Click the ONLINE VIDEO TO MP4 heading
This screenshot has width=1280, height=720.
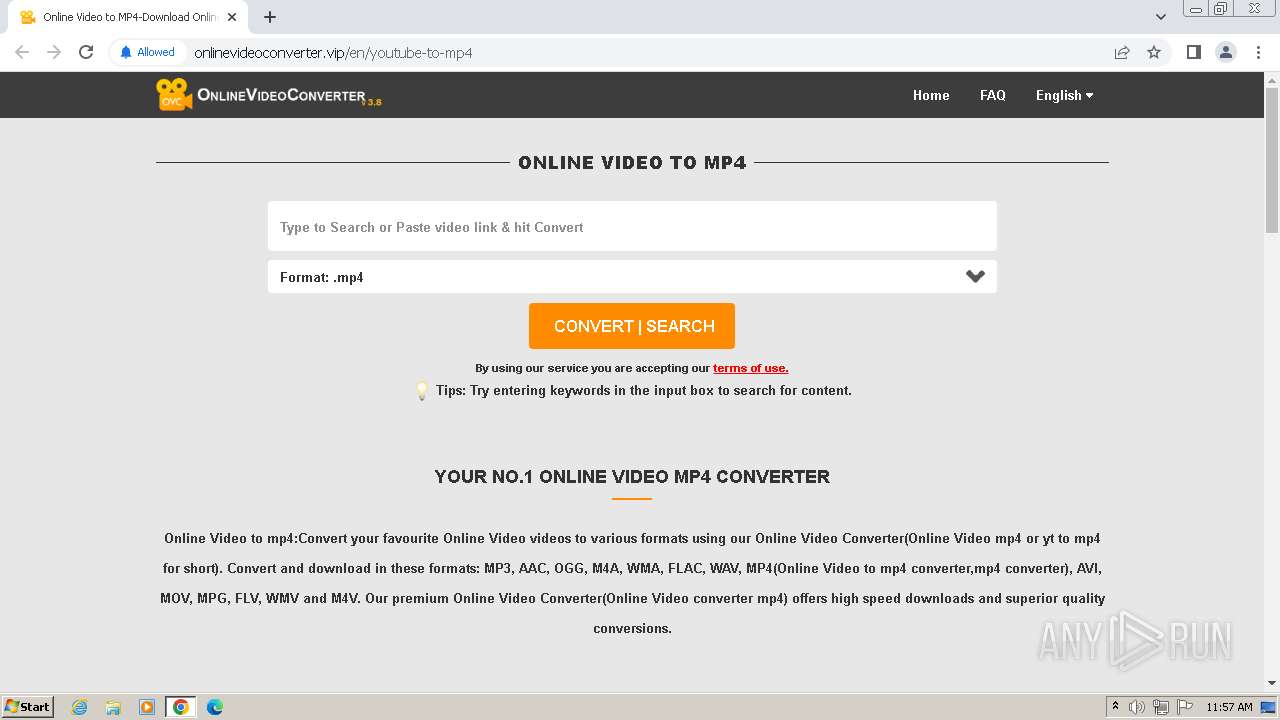(x=632, y=163)
